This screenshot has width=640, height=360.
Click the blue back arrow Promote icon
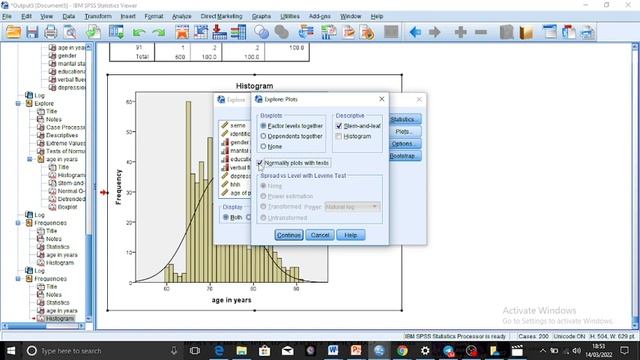tap(415, 32)
